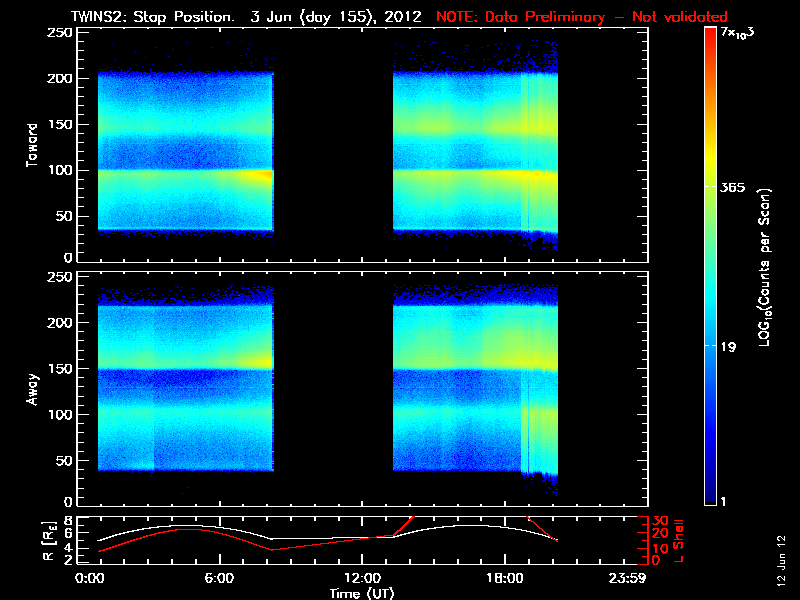This screenshot has height=600, width=800.
Task: Click the '12:00' time tick label
Action: pos(362,579)
